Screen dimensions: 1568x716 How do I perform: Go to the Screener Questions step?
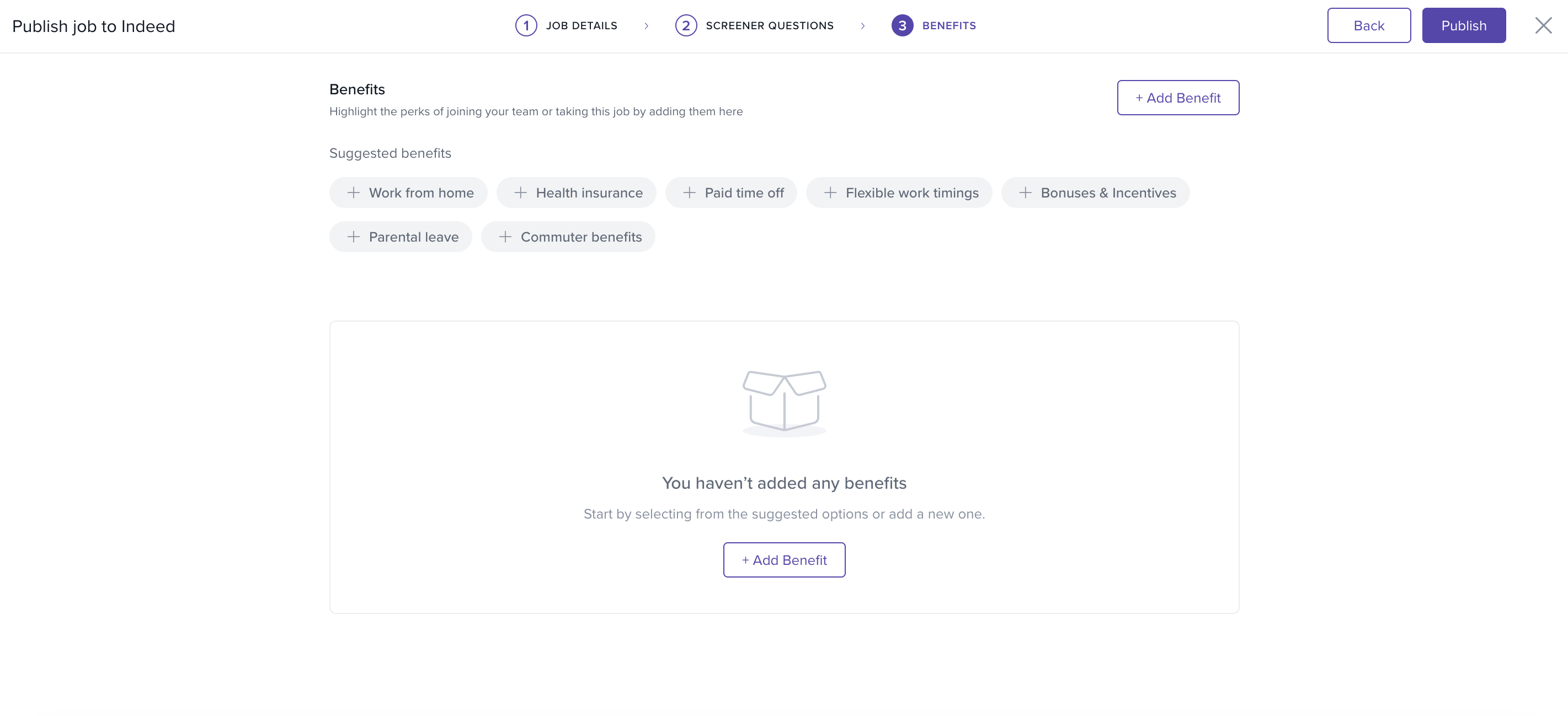pyautogui.click(x=770, y=25)
